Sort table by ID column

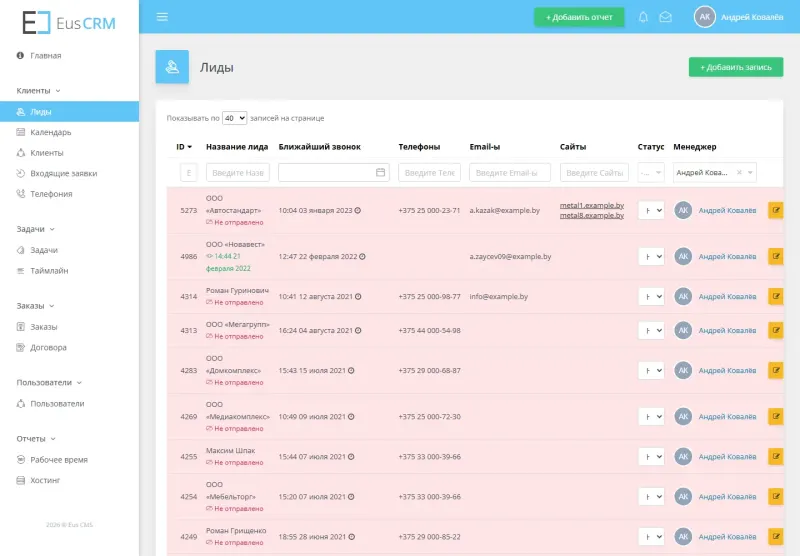click(x=184, y=147)
